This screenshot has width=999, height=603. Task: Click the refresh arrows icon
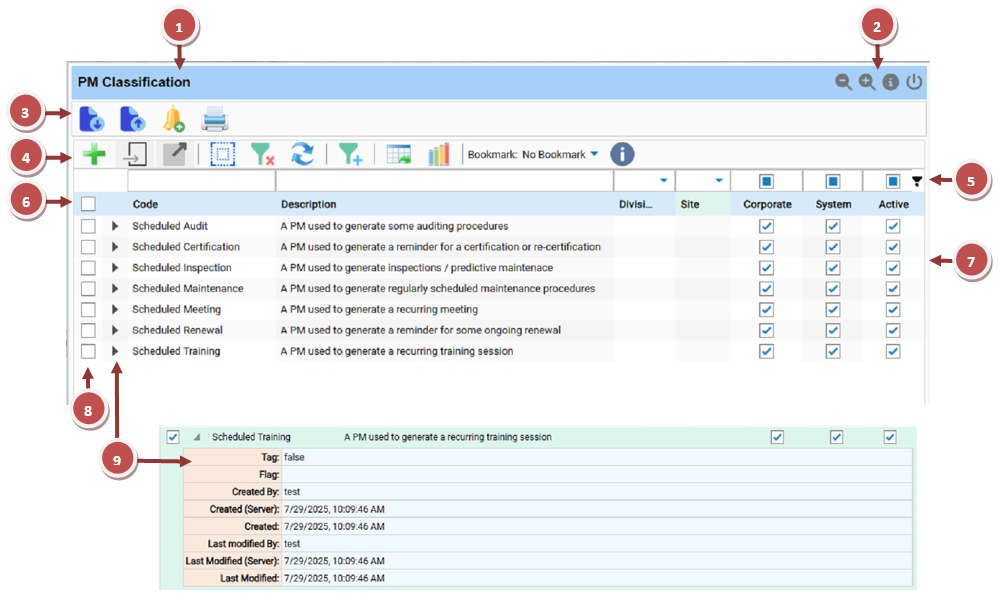(x=302, y=154)
